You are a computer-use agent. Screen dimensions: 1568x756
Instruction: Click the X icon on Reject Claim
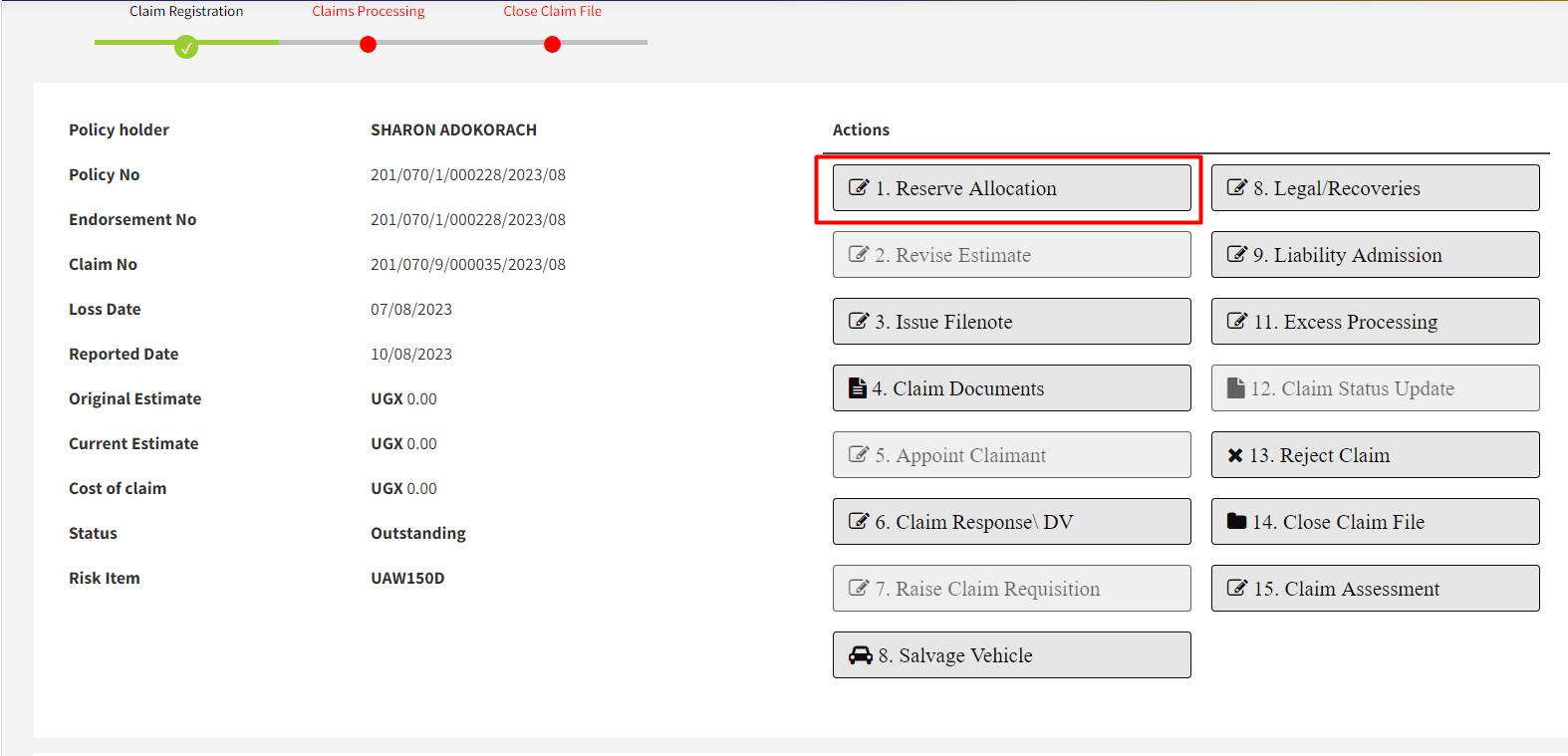pyautogui.click(x=1235, y=455)
